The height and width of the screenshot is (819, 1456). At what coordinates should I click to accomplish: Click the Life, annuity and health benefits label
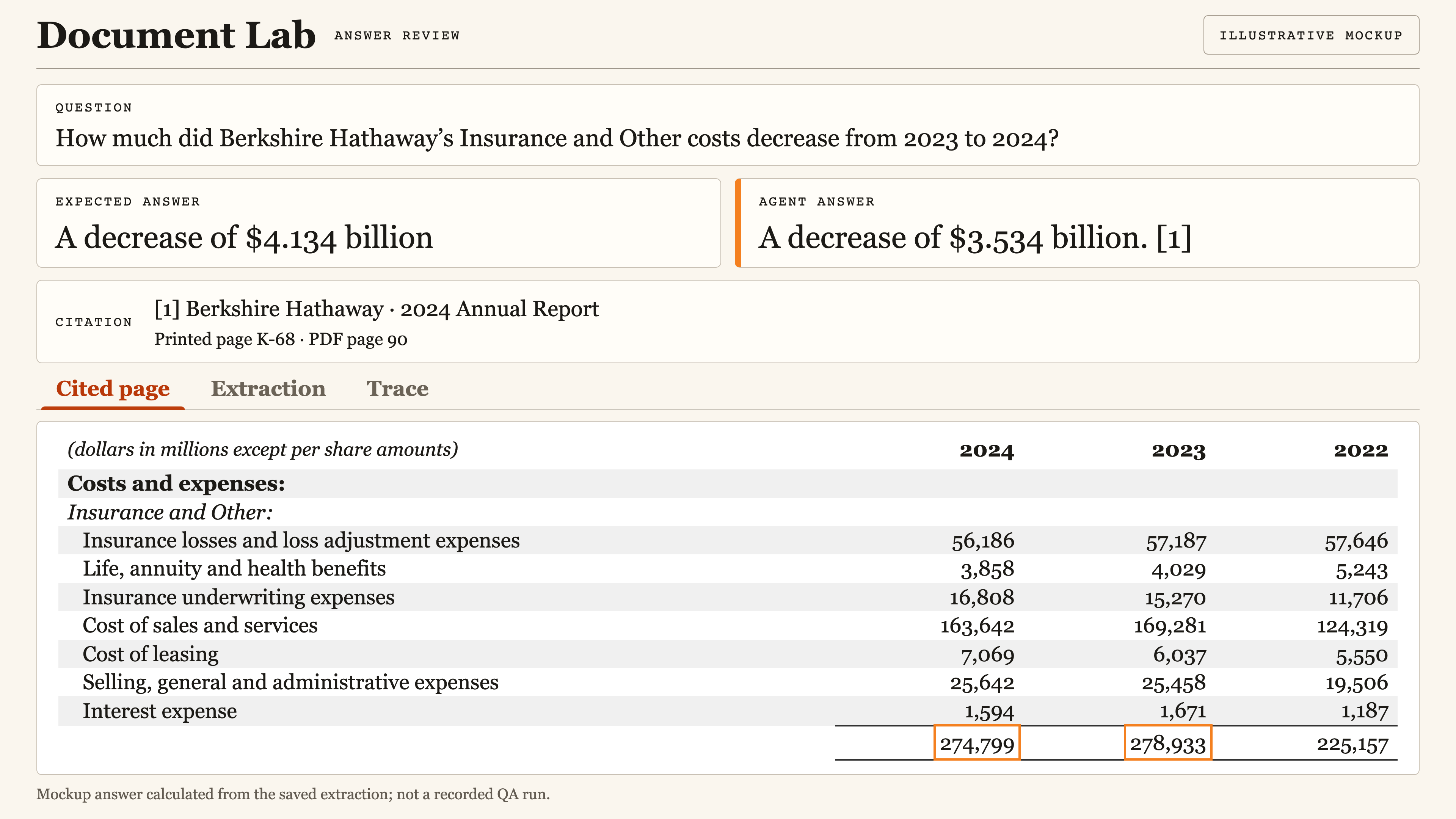(234, 569)
